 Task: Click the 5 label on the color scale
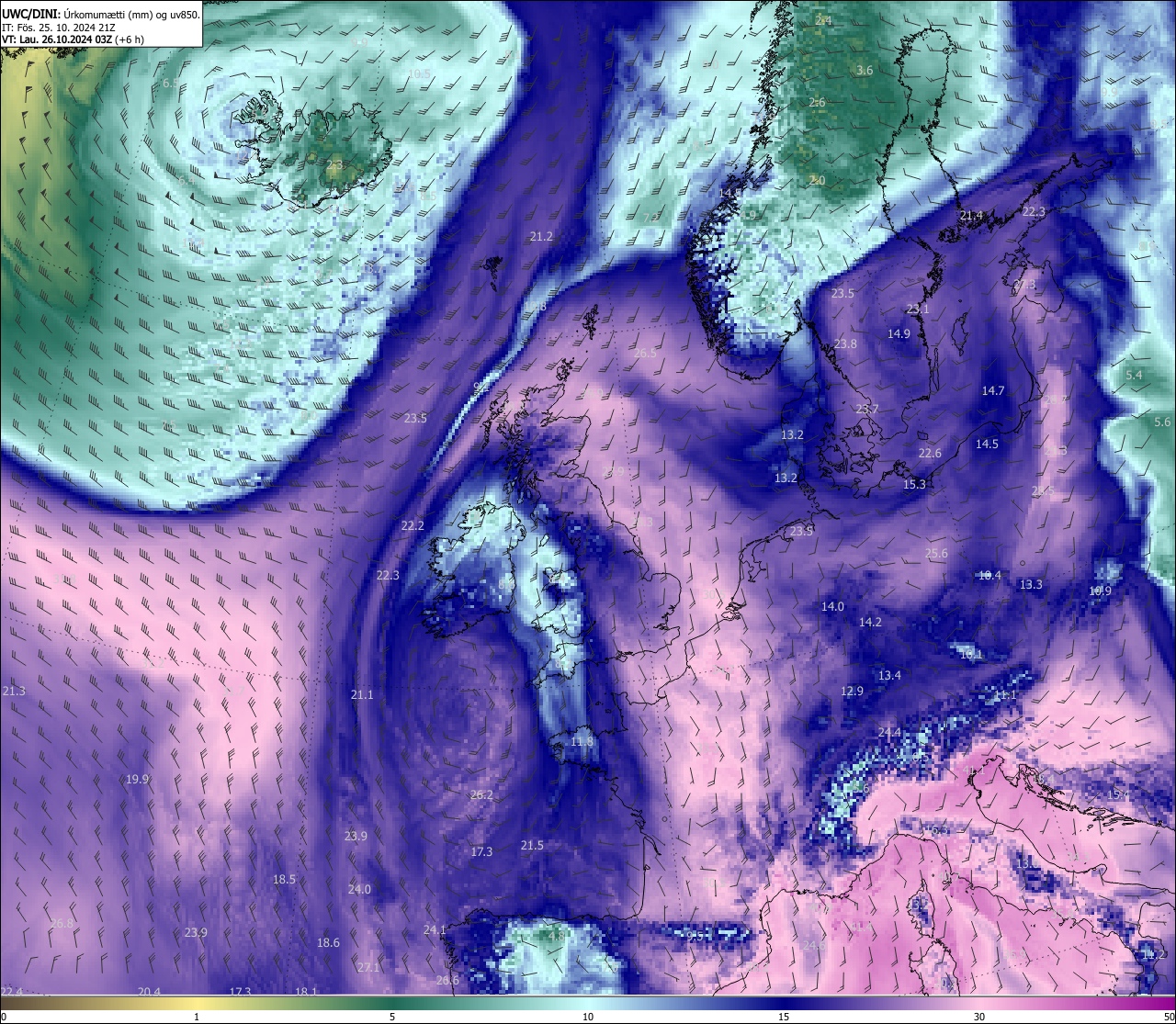[392, 1017]
